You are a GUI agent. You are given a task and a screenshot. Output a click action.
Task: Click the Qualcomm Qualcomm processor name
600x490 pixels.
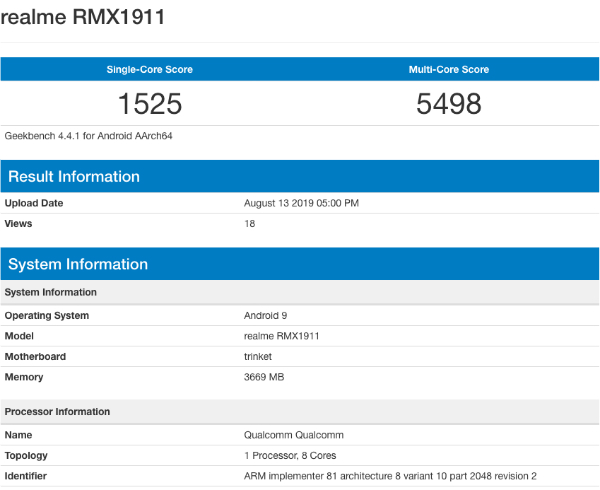click(x=294, y=435)
